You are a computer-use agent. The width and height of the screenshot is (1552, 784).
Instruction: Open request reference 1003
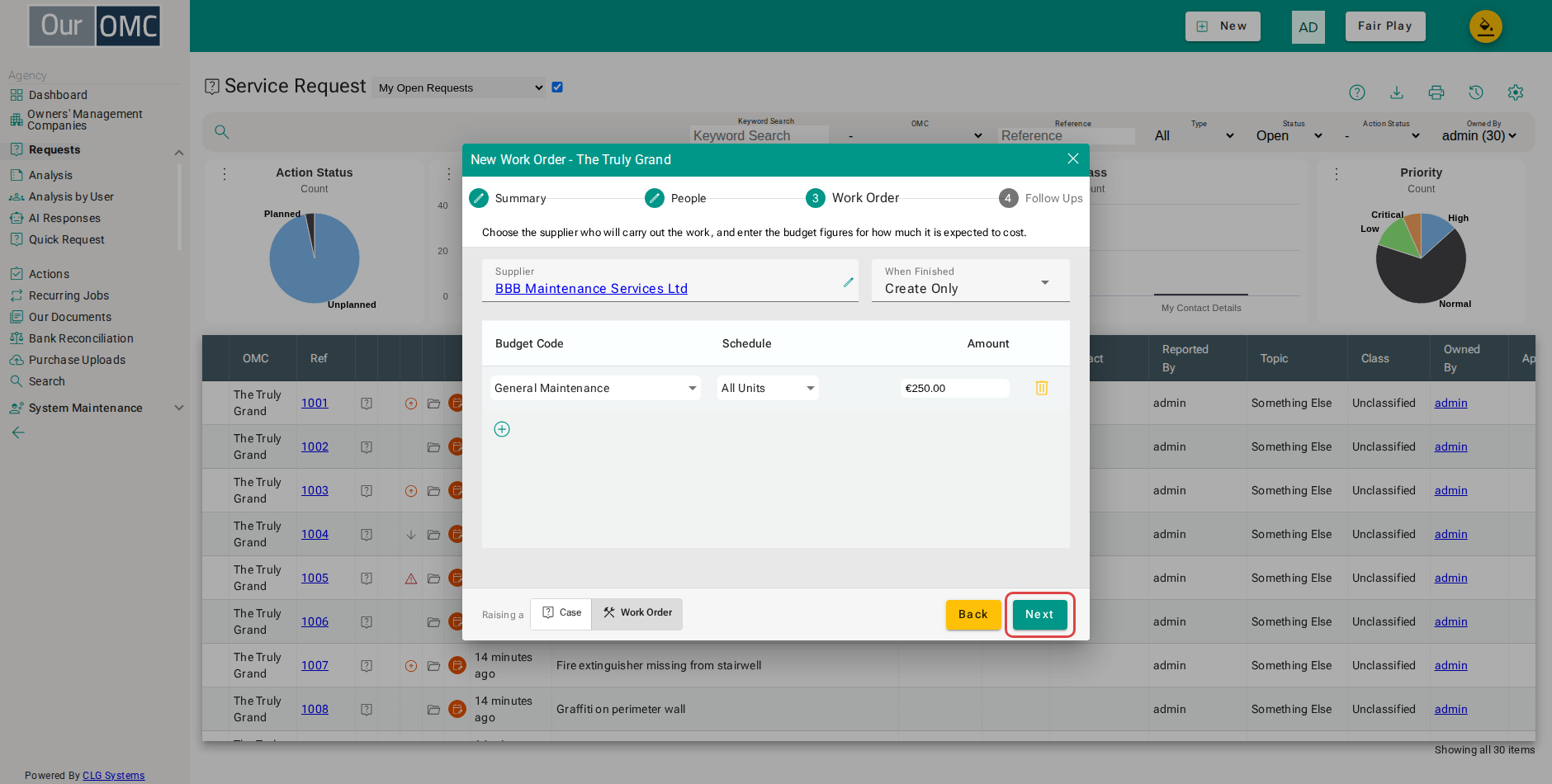pos(315,490)
